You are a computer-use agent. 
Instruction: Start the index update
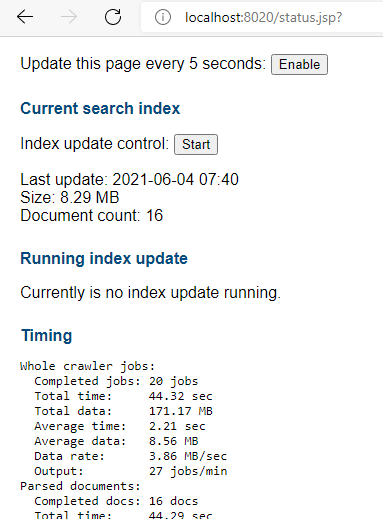point(196,144)
